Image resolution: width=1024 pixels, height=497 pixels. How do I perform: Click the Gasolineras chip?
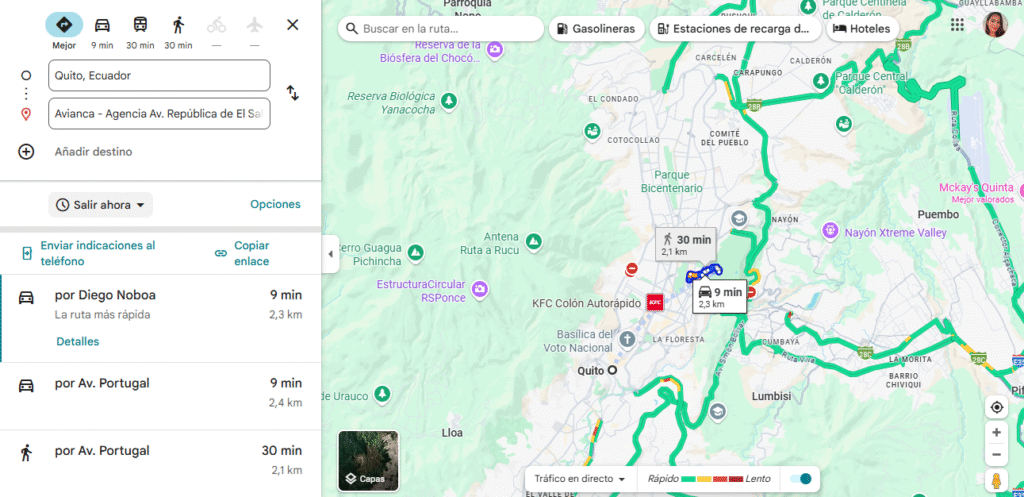coord(596,29)
